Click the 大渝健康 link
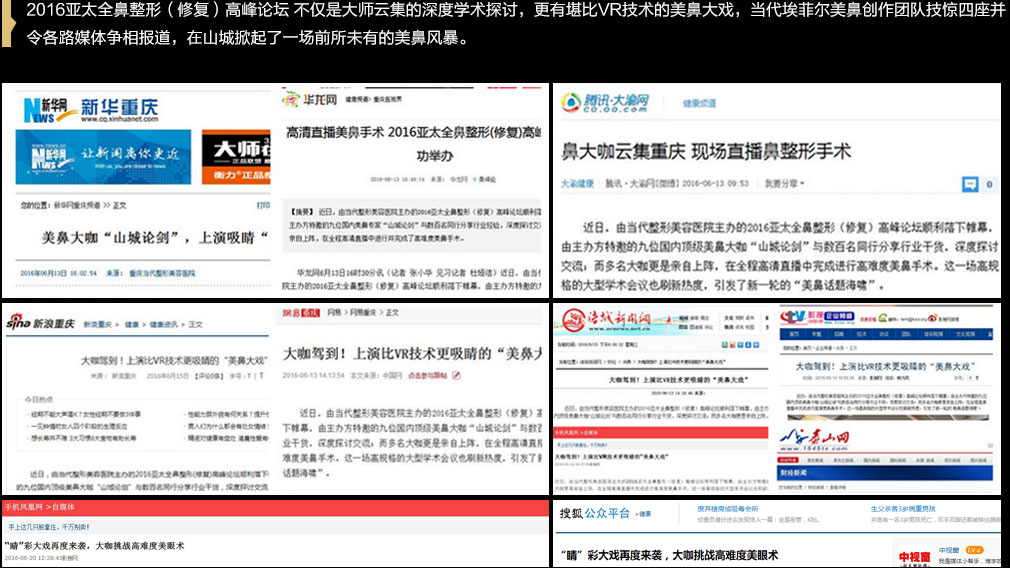 pos(577,184)
